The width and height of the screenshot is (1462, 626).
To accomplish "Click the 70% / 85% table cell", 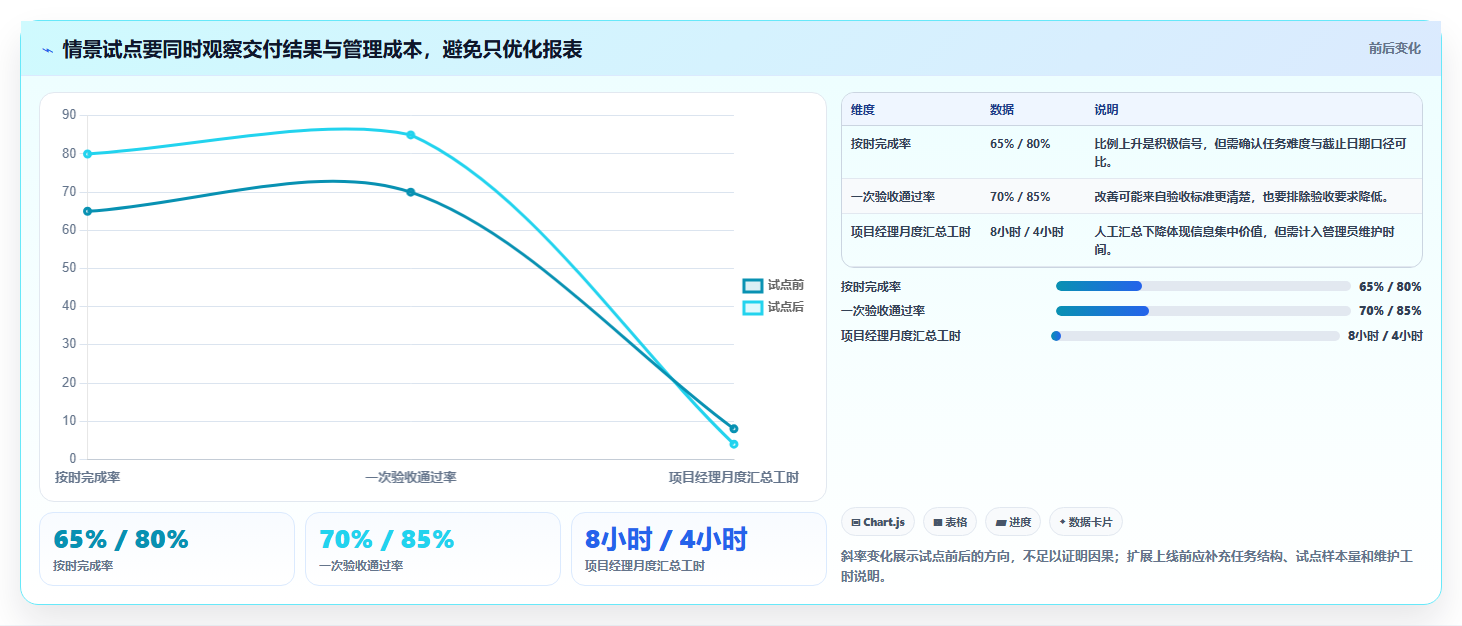I will tap(1020, 197).
